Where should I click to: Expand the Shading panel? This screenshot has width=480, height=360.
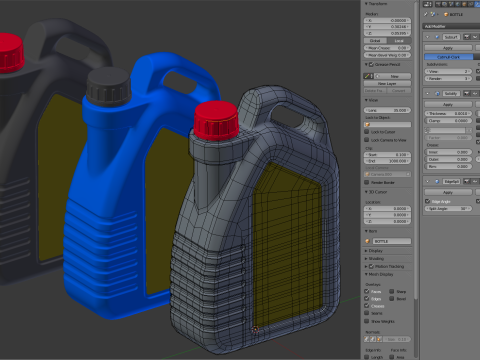(x=366, y=259)
